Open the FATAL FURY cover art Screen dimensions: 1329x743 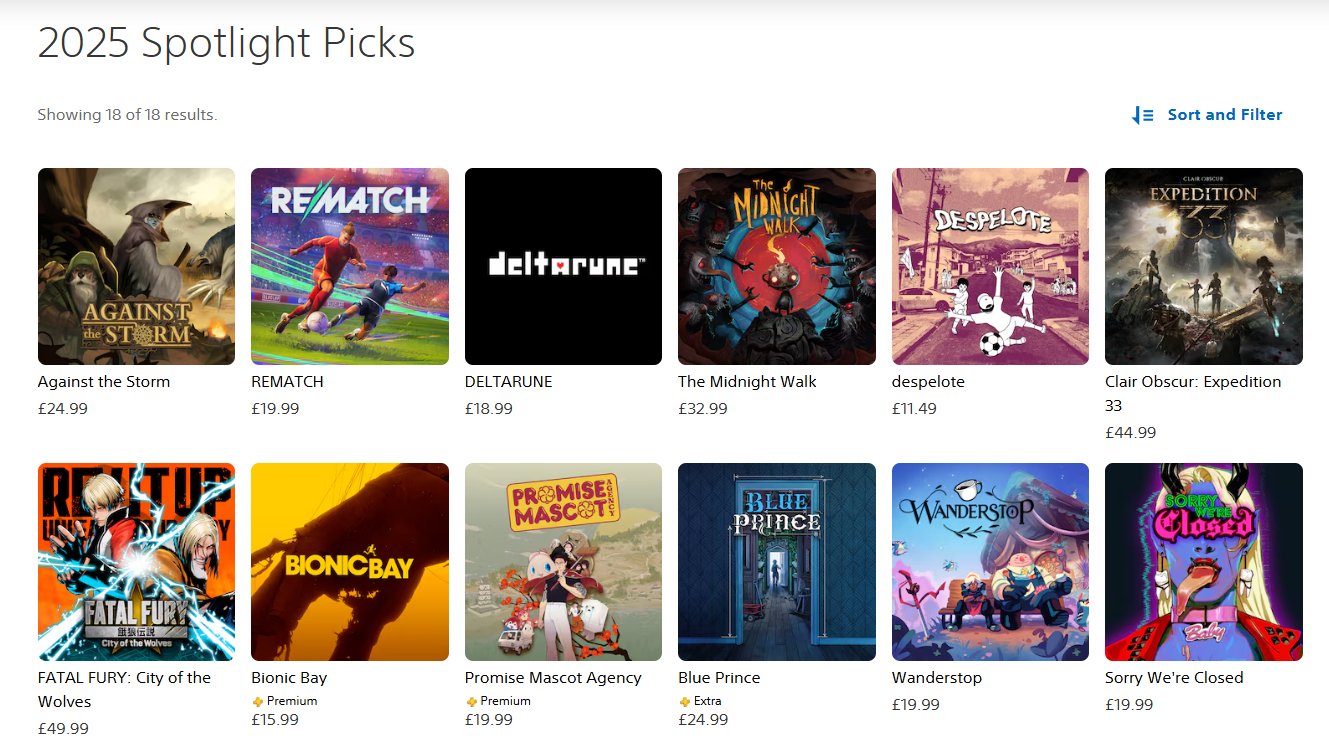tap(136, 561)
